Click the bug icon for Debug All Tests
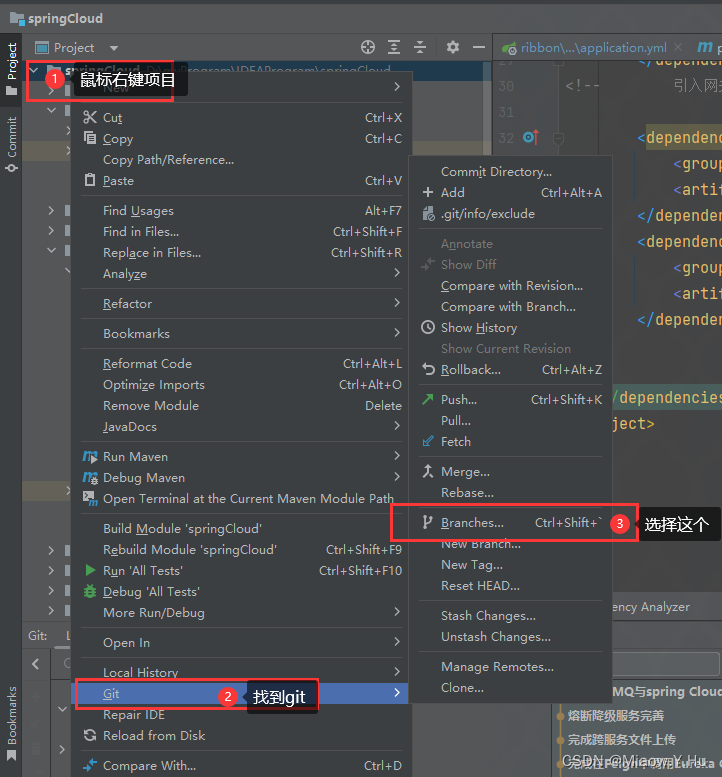 [90, 591]
